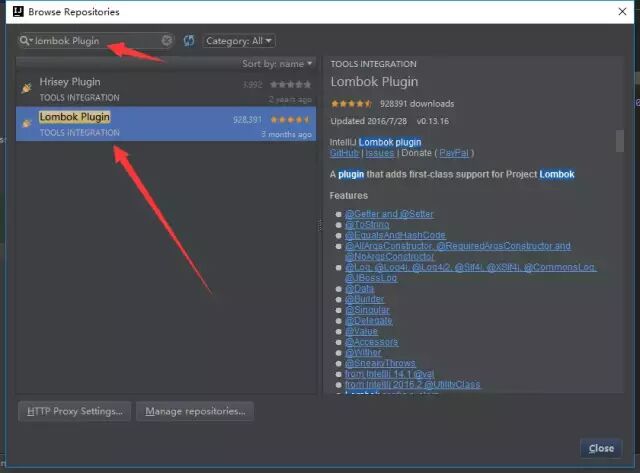Image resolution: width=640 pixels, height=473 pixels.
Task: Open the @Builder feature link
Action: (364, 299)
